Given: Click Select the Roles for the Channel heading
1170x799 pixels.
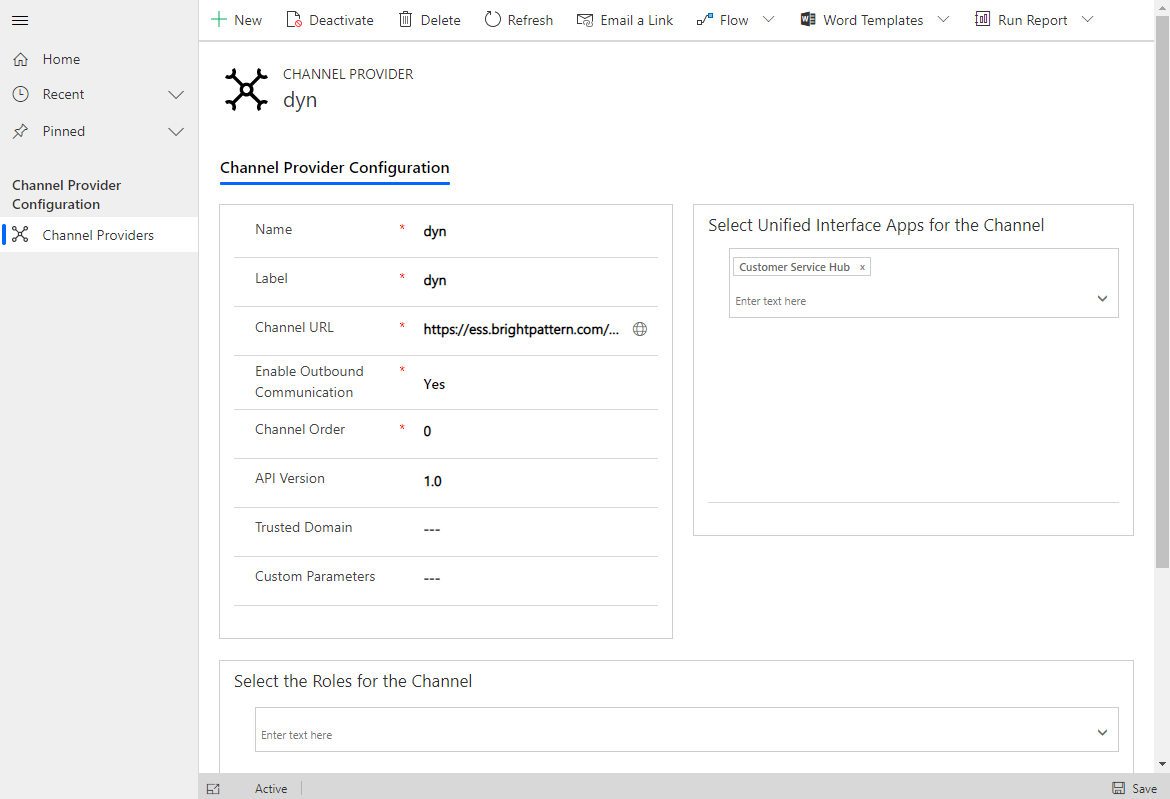Looking at the screenshot, I should 353,681.
